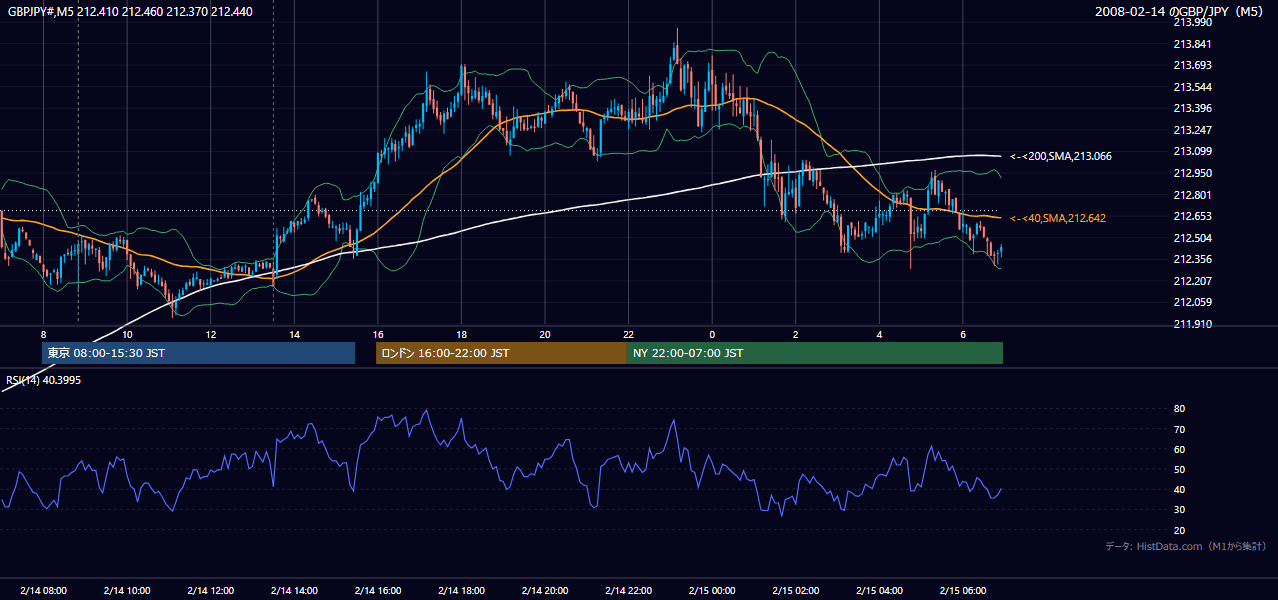Click the Tokyo 08:00-15:30 JST session bar
The image size is (1278, 600).
pyautogui.click(x=198, y=353)
